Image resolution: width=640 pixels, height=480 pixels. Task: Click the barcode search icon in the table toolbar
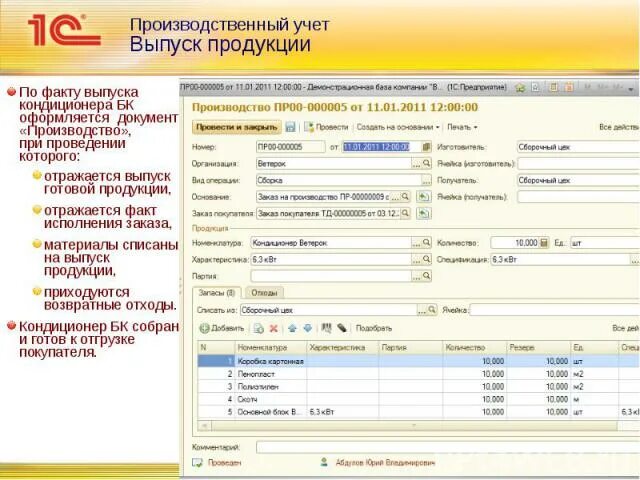point(326,328)
